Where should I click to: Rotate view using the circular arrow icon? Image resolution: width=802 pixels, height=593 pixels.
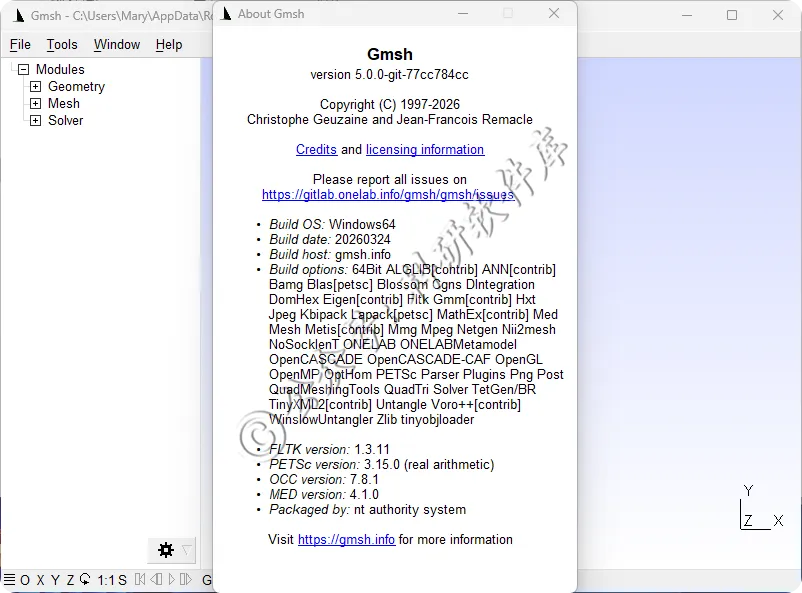[x=85, y=580]
